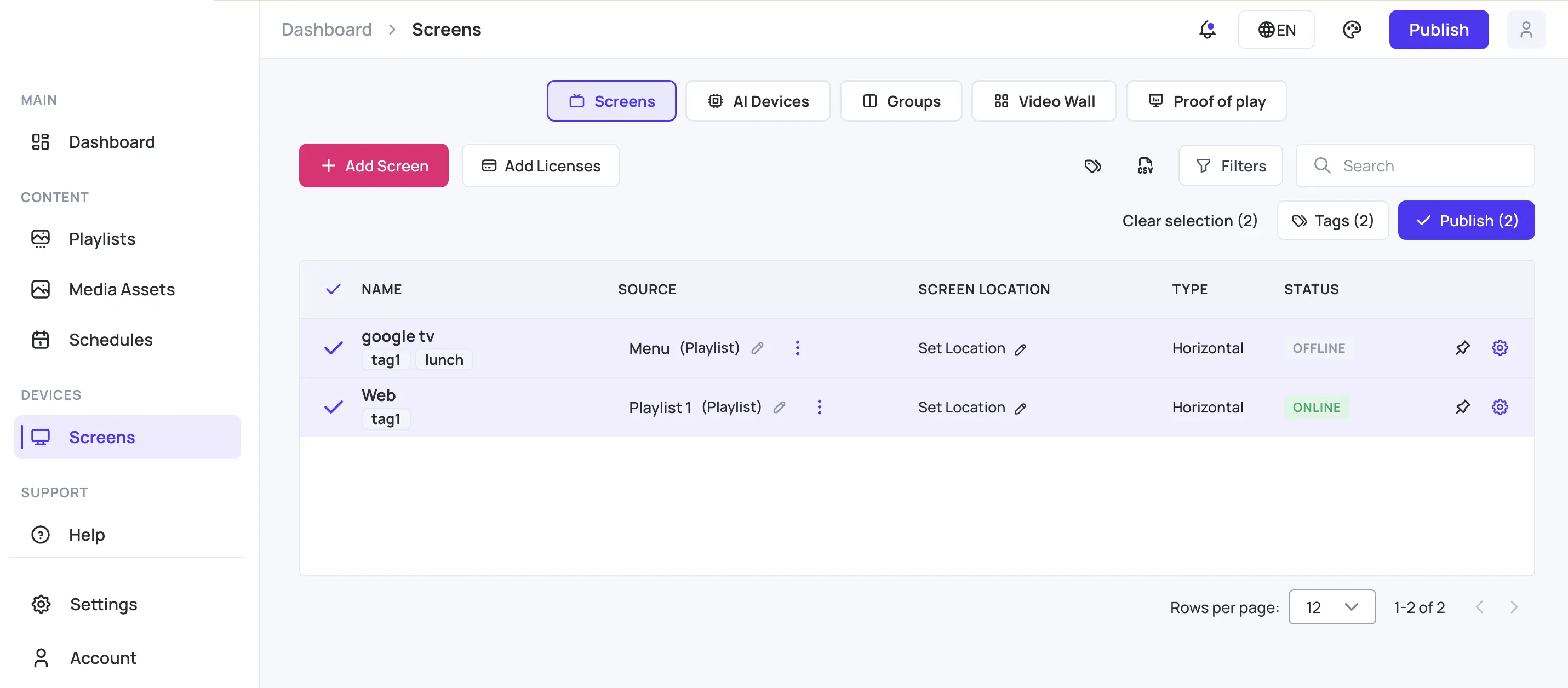Switch to the Proof of play tab
Screen dimensions: 1568x688
[1206, 101]
